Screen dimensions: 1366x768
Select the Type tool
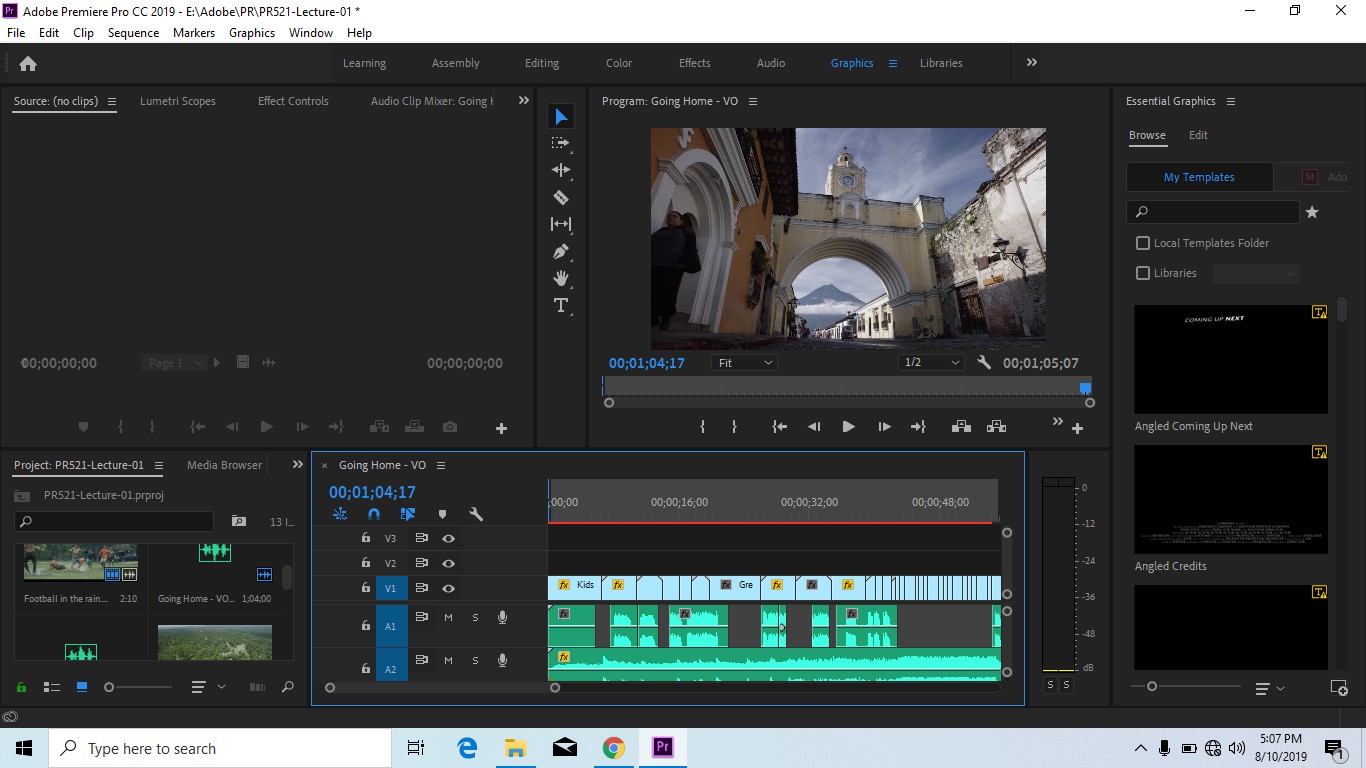click(561, 305)
